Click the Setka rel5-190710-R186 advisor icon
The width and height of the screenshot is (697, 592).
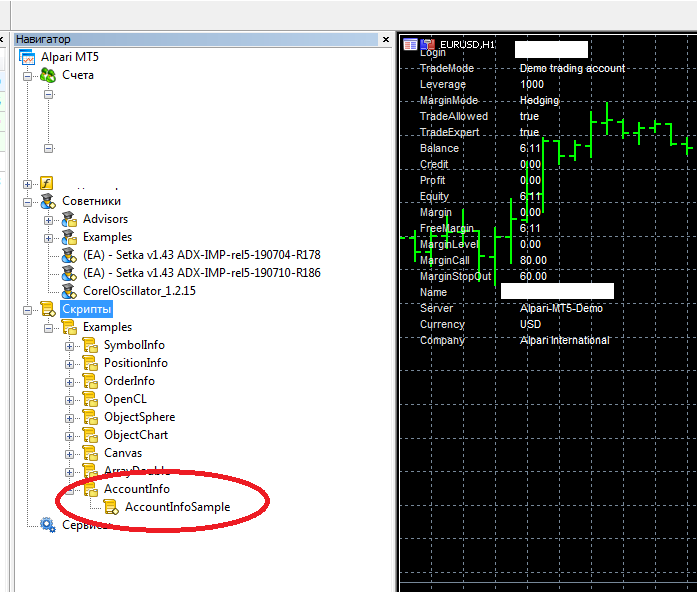point(69,273)
